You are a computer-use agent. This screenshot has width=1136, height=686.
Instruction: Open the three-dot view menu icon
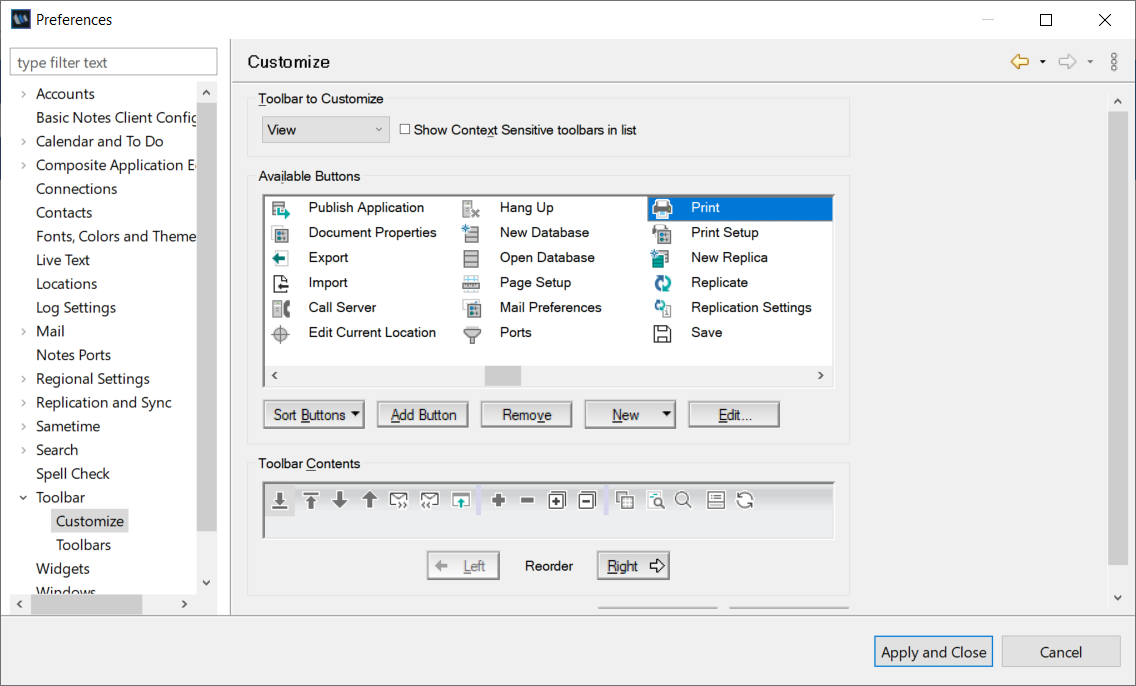point(1114,62)
